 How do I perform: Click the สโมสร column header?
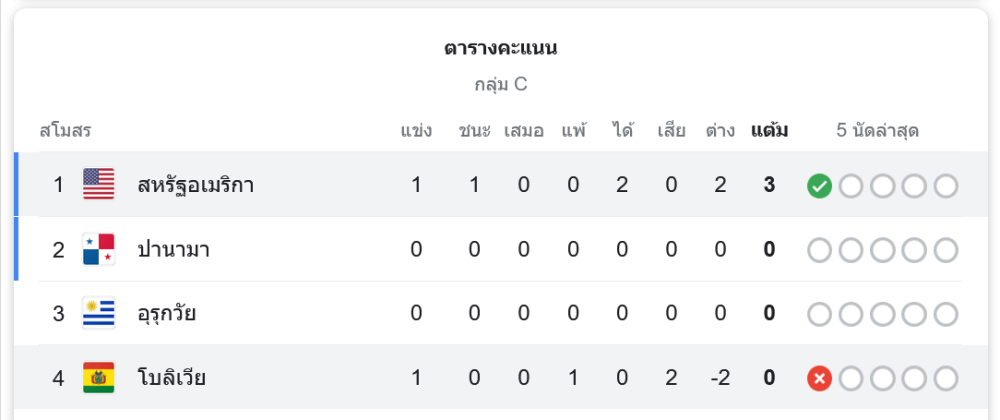point(66,130)
